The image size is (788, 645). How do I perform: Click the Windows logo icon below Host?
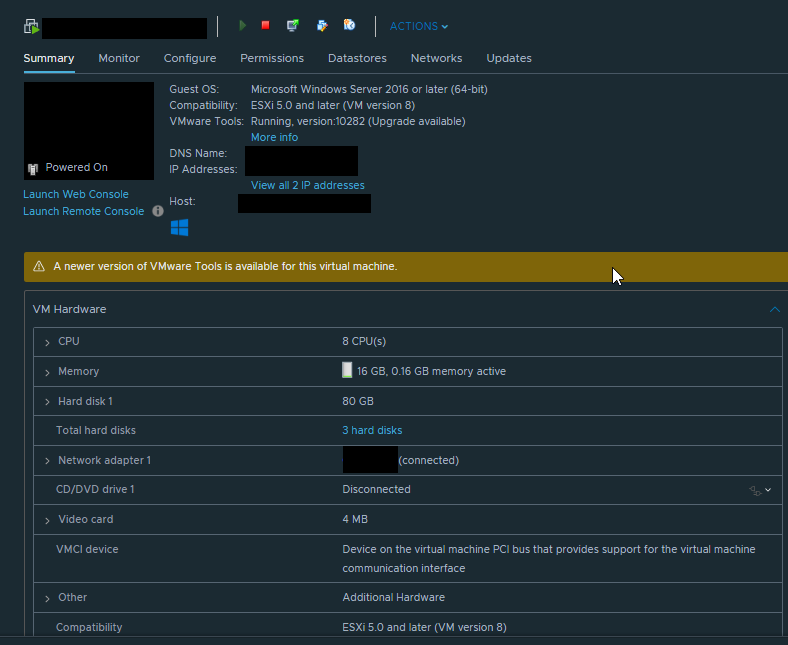[x=179, y=227]
